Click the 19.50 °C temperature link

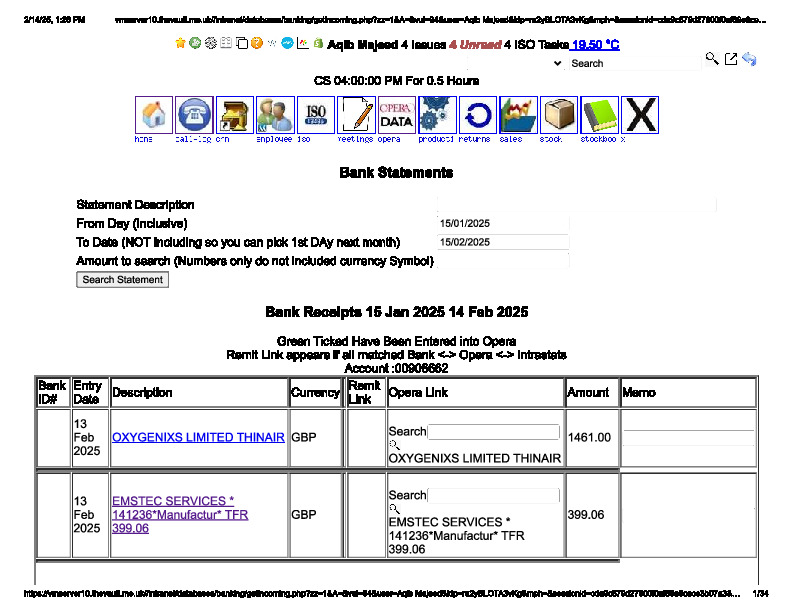tap(595, 45)
